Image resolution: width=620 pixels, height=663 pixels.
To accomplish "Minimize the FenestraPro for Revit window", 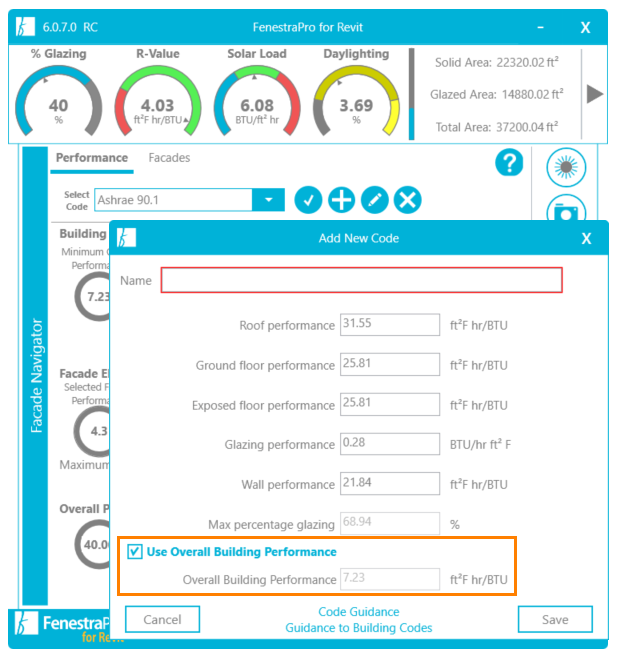I will pos(540,27).
